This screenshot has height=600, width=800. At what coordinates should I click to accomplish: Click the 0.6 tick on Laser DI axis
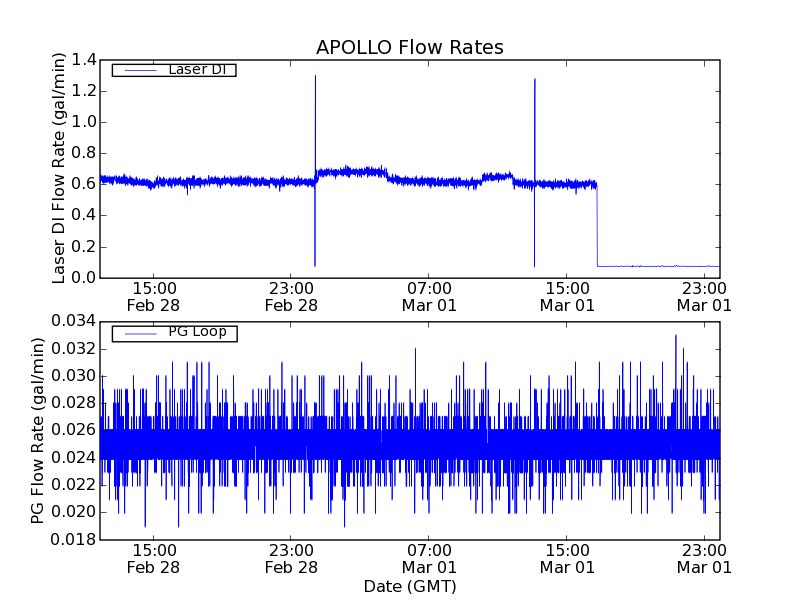click(x=84, y=184)
